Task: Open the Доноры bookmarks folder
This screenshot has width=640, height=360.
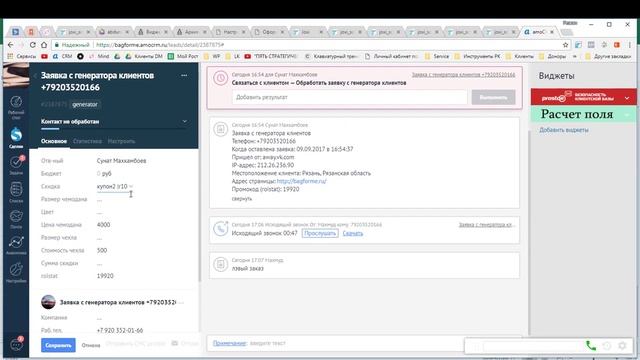Action: pyautogui.click(x=553, y=56)
